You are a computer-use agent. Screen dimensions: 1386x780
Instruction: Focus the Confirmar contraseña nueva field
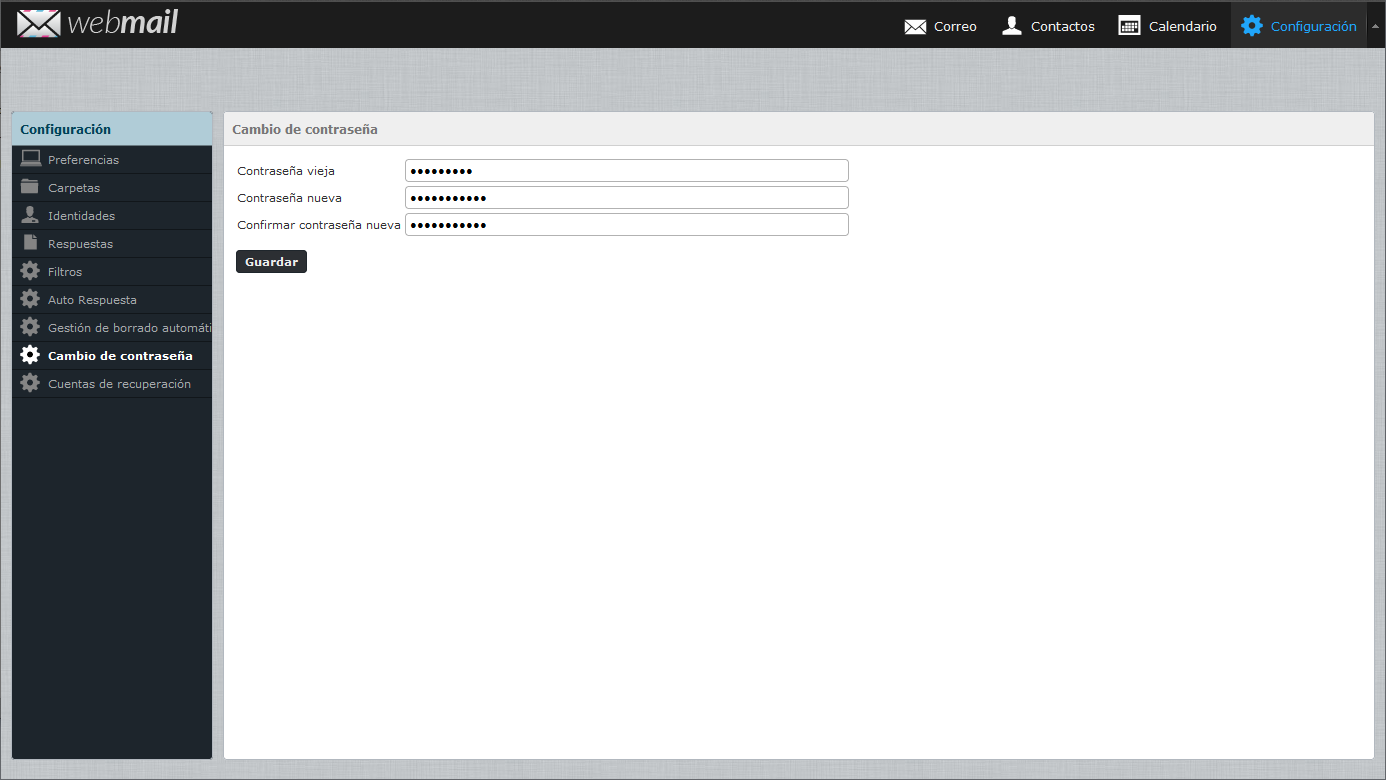point(627,225)
